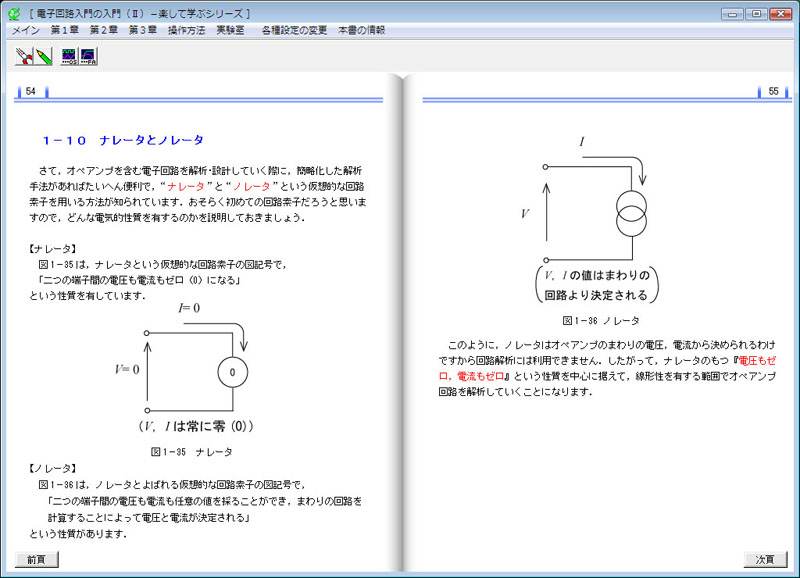Image resolution: width=800 pixels, height=578 pixels.
Task: Maximize the application window
Action: 756,14
